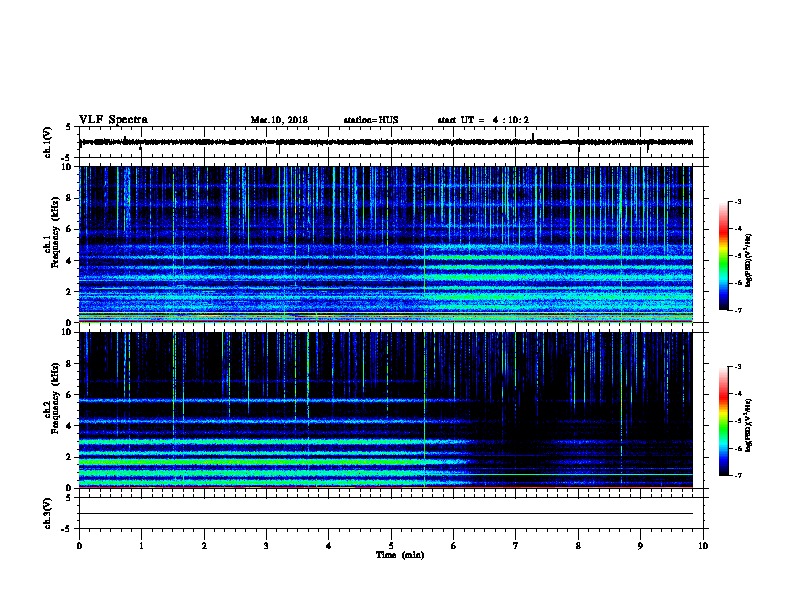792x612 pixels.
Task: Click inside the ch.2 spectrogram panel
Action: 386,410
